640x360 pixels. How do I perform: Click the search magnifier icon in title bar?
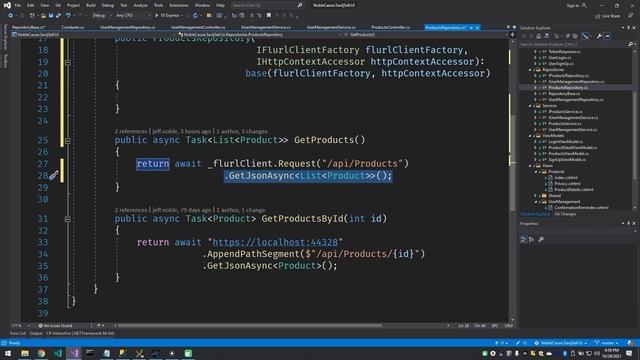point(300,5)
